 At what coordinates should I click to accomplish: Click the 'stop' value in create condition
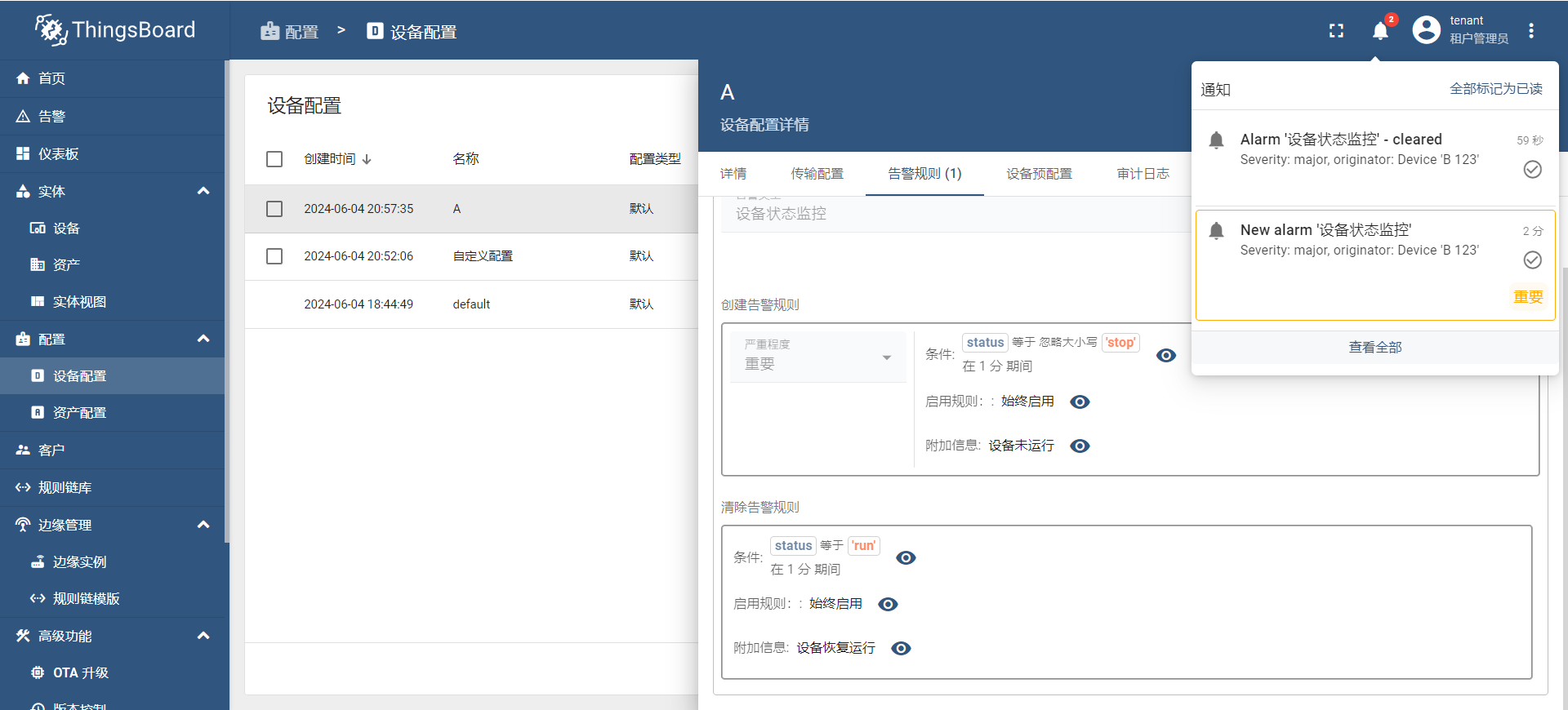click(1120, 343)
